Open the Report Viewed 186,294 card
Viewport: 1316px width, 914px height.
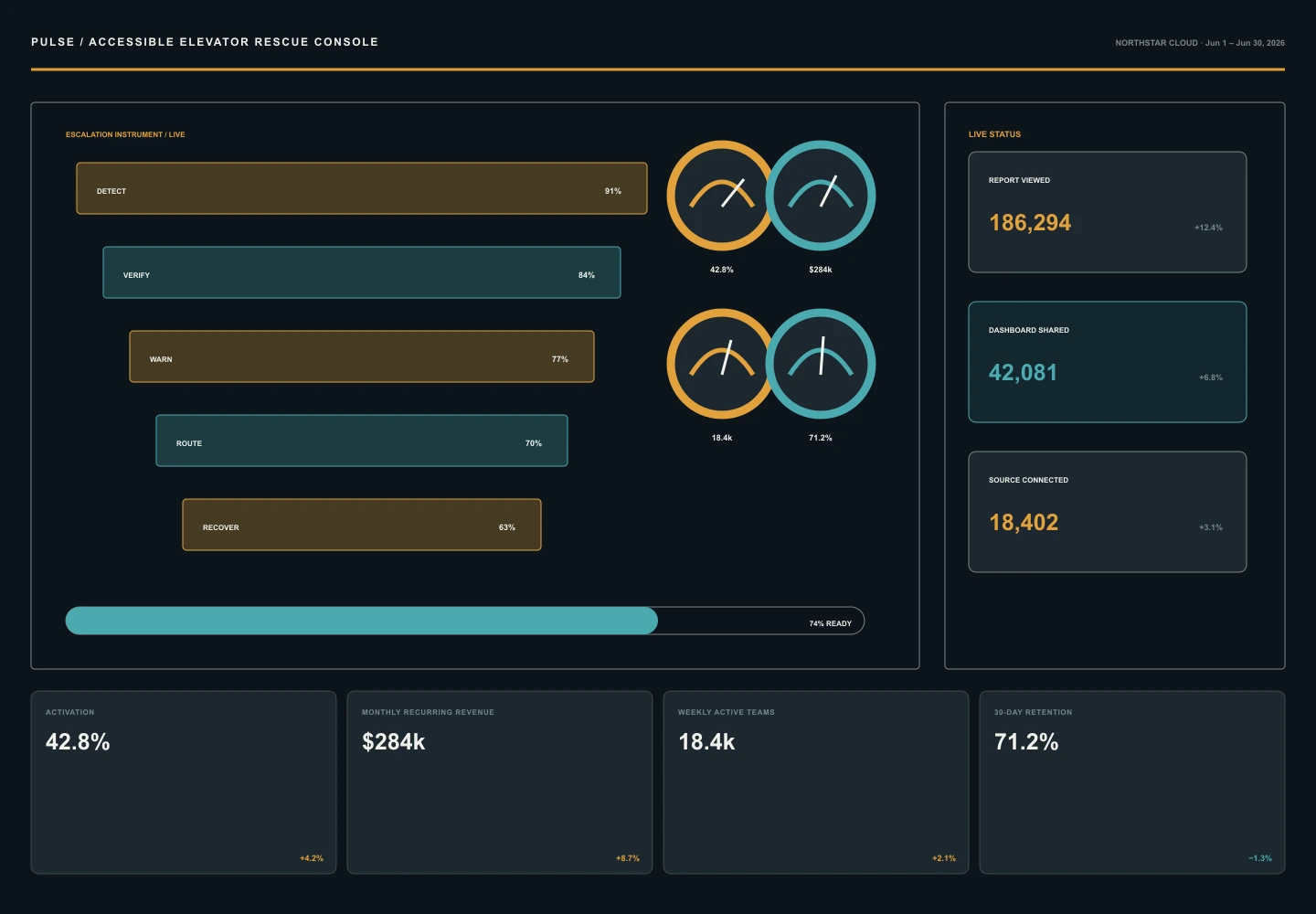point(1108,212)
